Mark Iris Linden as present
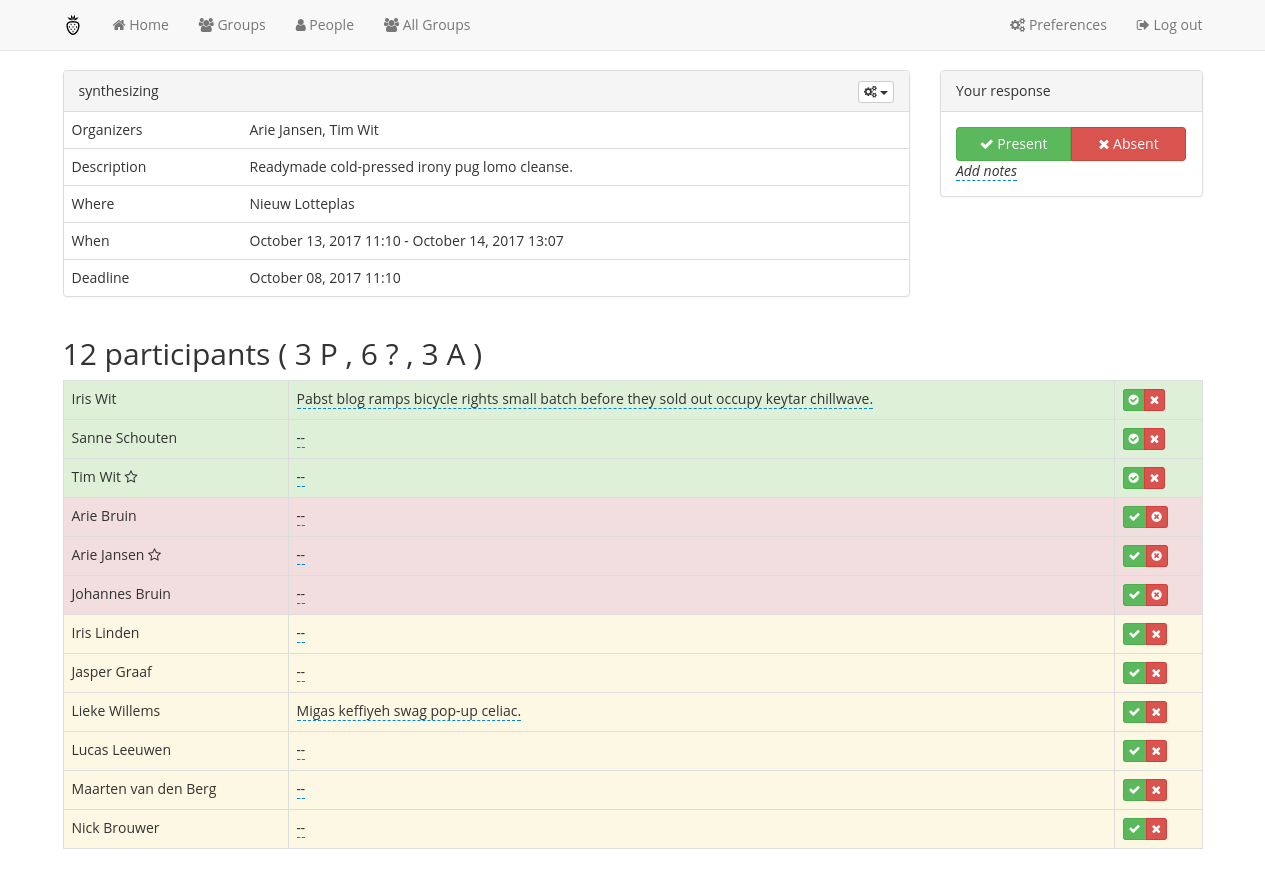 click(1134, 634)
